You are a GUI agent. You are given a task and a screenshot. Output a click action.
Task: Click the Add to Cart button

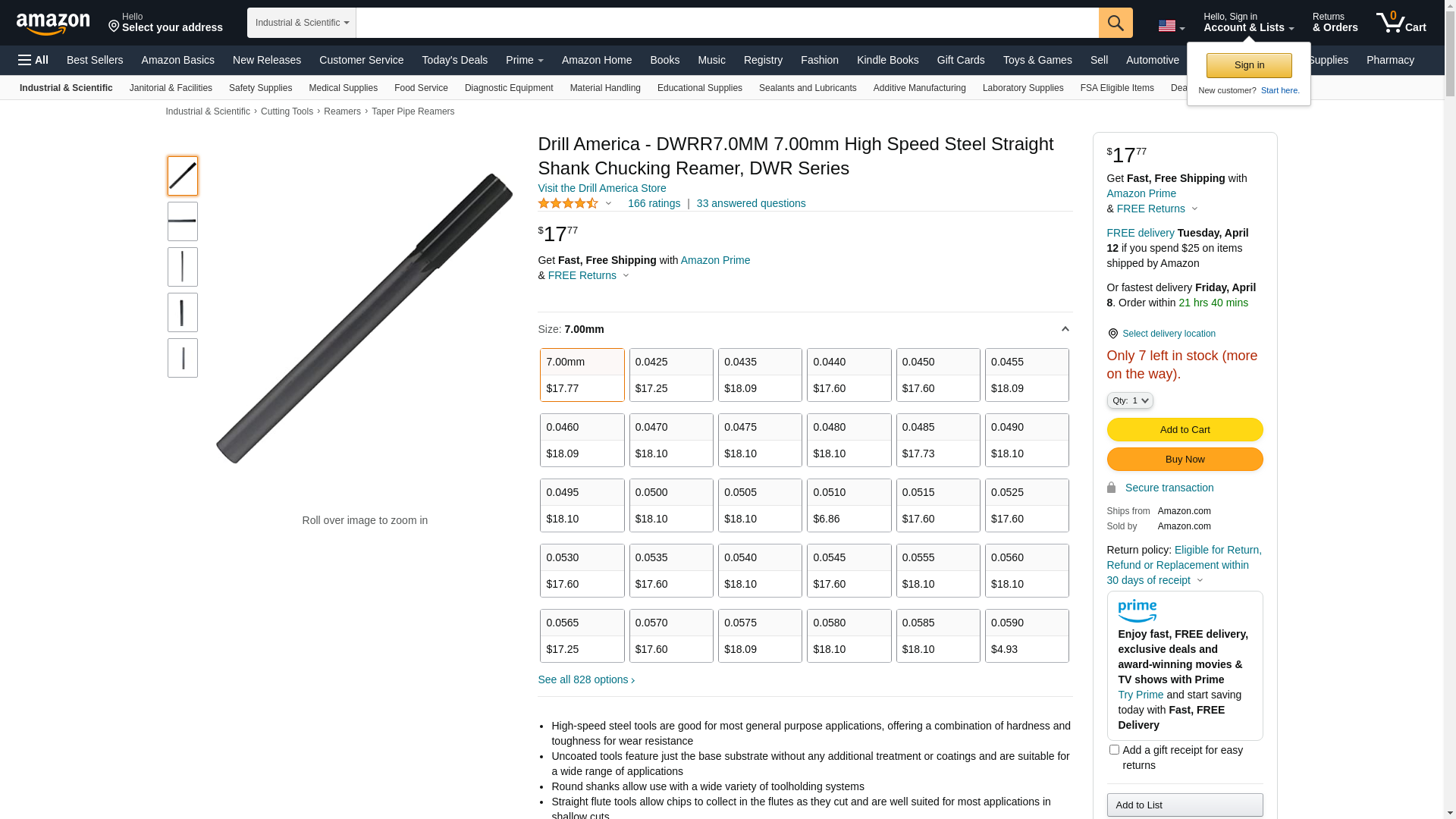click(1185, 430)
